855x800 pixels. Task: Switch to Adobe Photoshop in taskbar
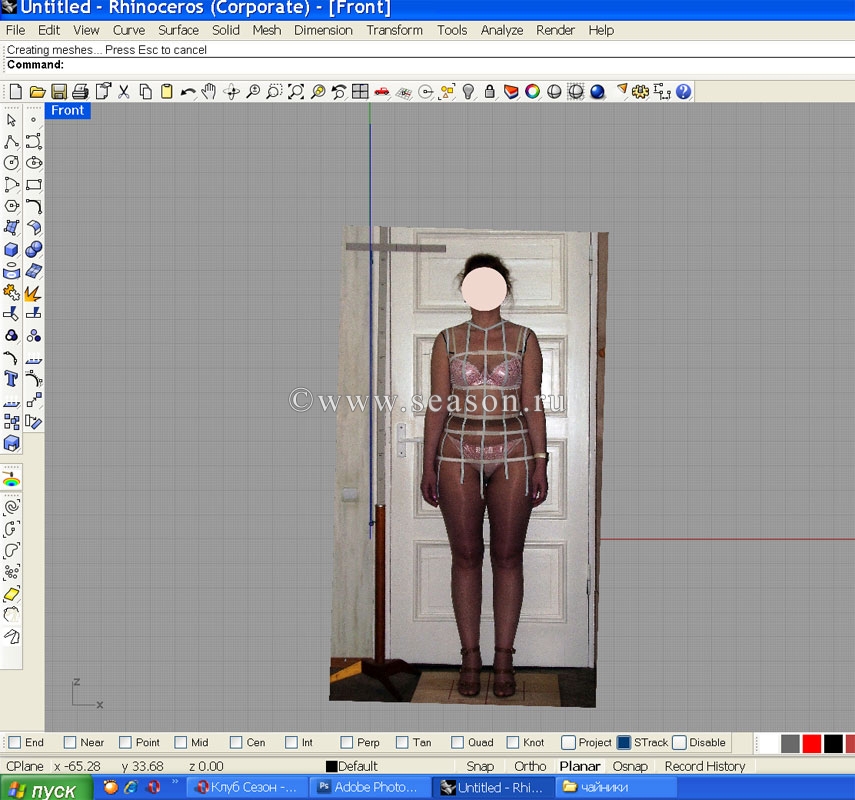(x=368, y=787)
